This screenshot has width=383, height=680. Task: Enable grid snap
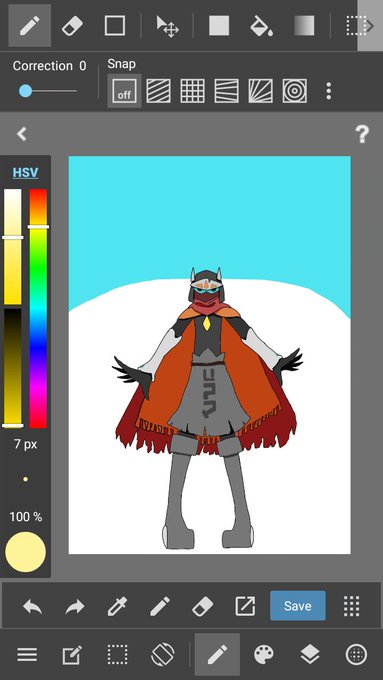tap(193, 91)
